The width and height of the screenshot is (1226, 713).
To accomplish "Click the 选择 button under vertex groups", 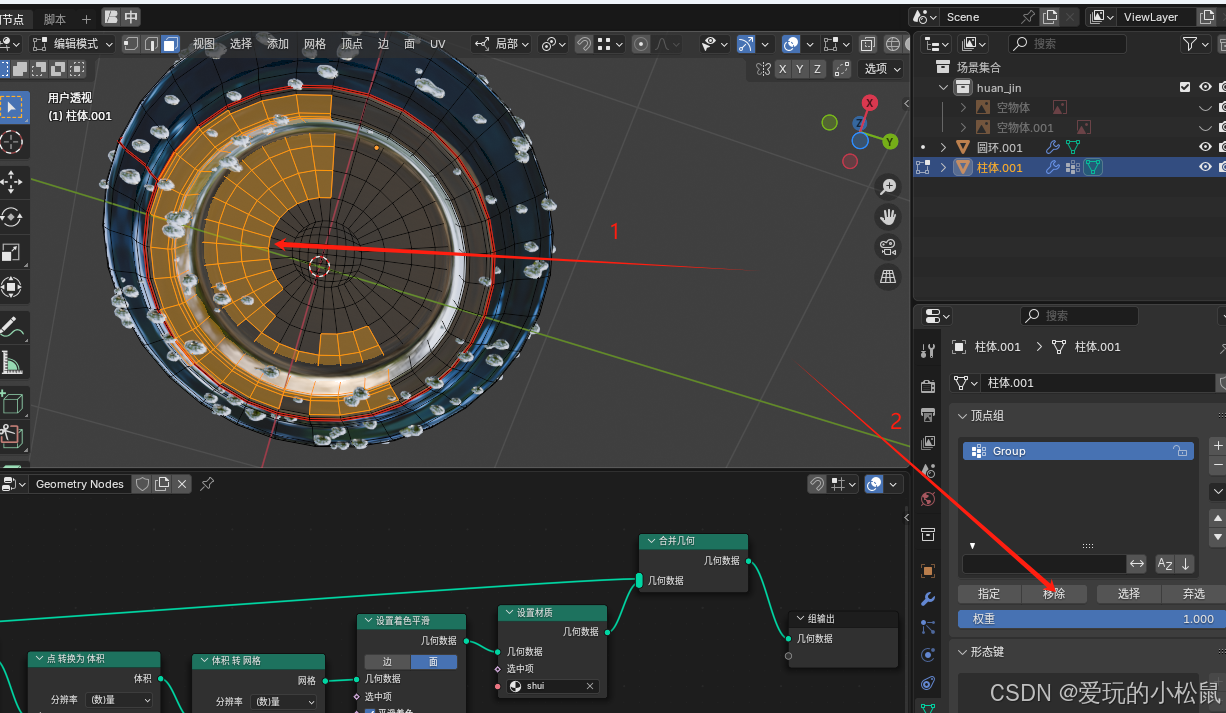I will (1129, 593).
